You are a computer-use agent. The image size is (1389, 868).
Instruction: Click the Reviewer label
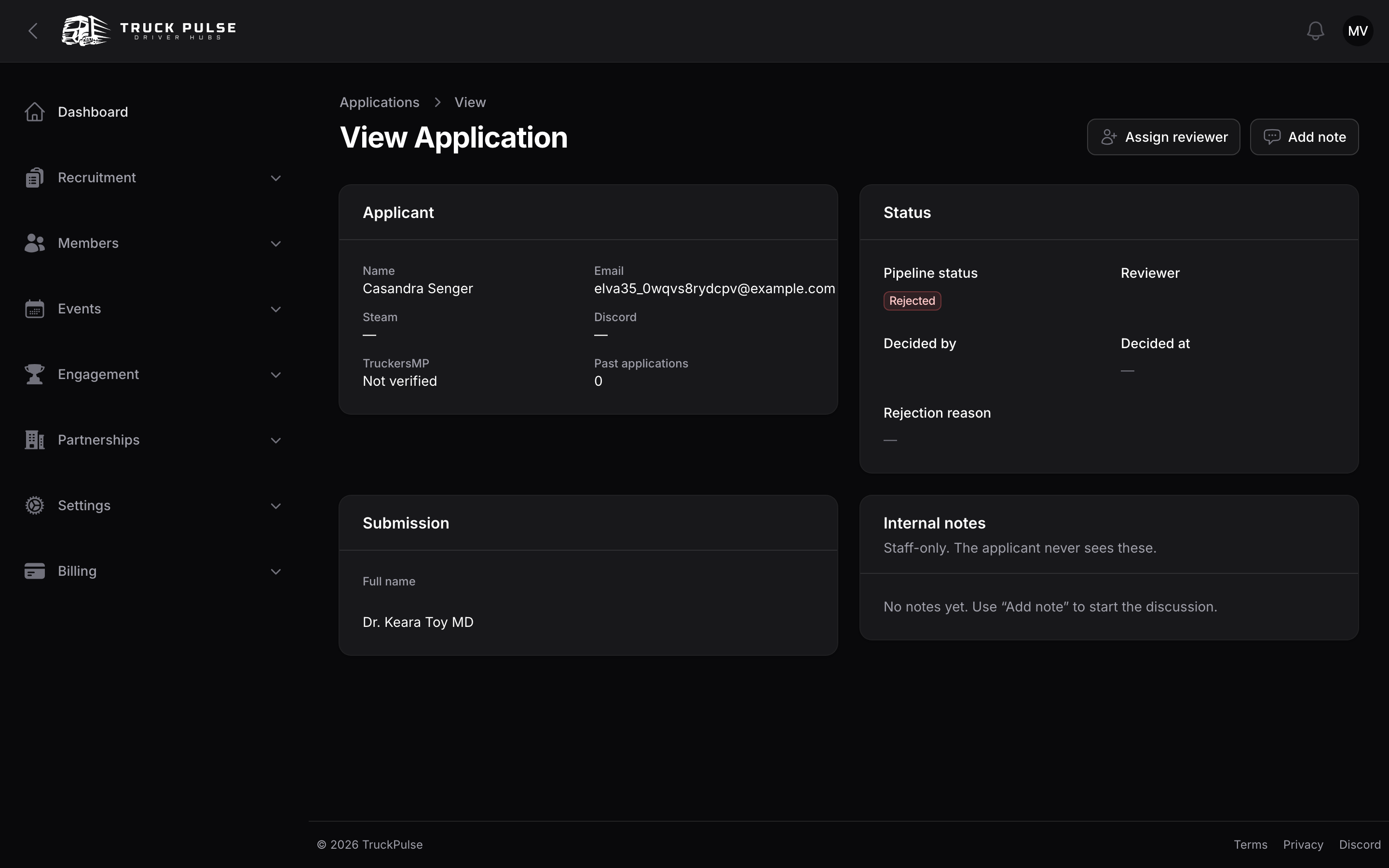[1150, 273]
